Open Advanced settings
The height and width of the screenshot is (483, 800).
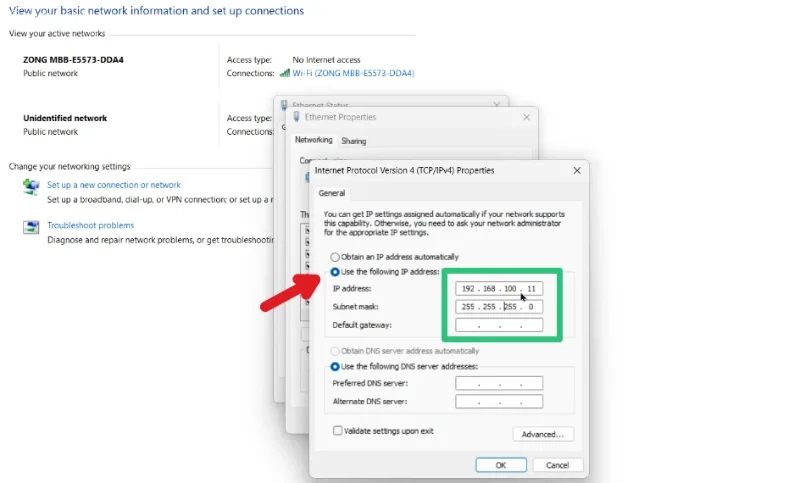543,435
